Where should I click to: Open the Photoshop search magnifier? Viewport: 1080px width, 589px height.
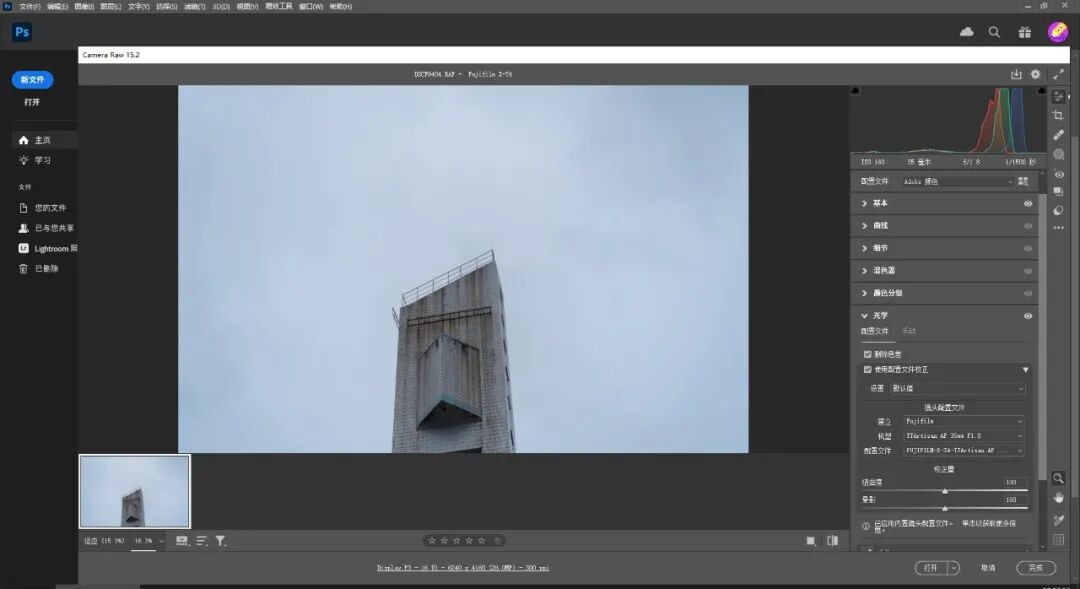click(994, 32)
